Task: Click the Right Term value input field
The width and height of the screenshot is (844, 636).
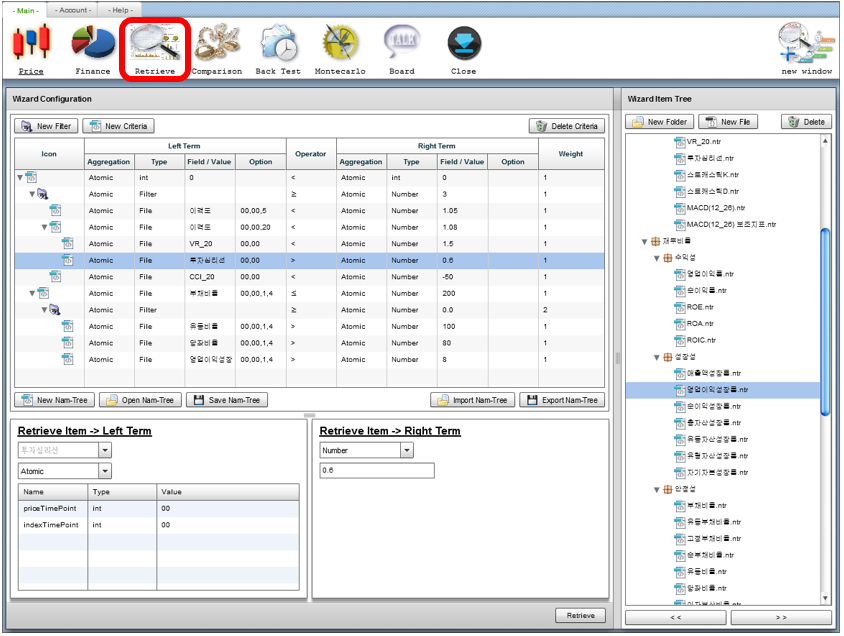Action: coord(377,471)
